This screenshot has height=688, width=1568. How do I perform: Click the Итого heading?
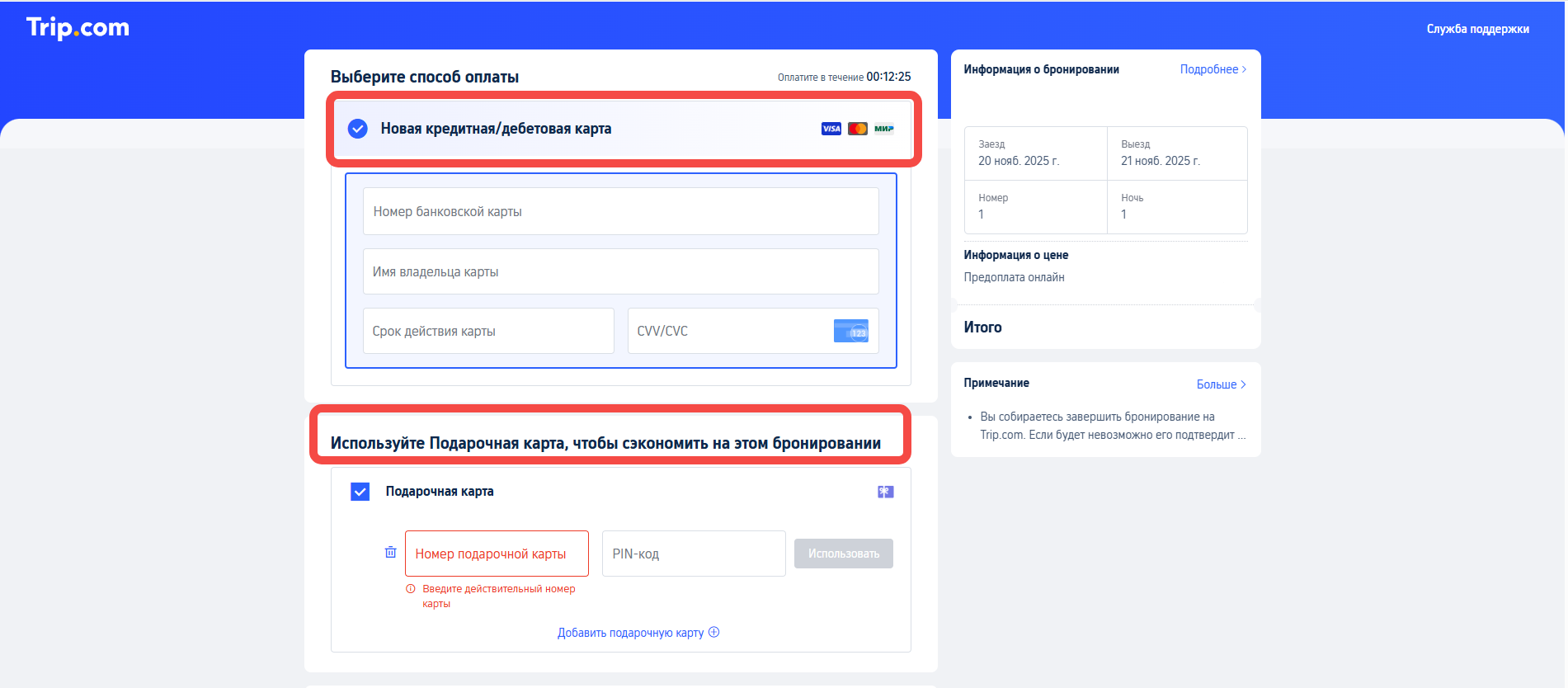tap(983, 328)
